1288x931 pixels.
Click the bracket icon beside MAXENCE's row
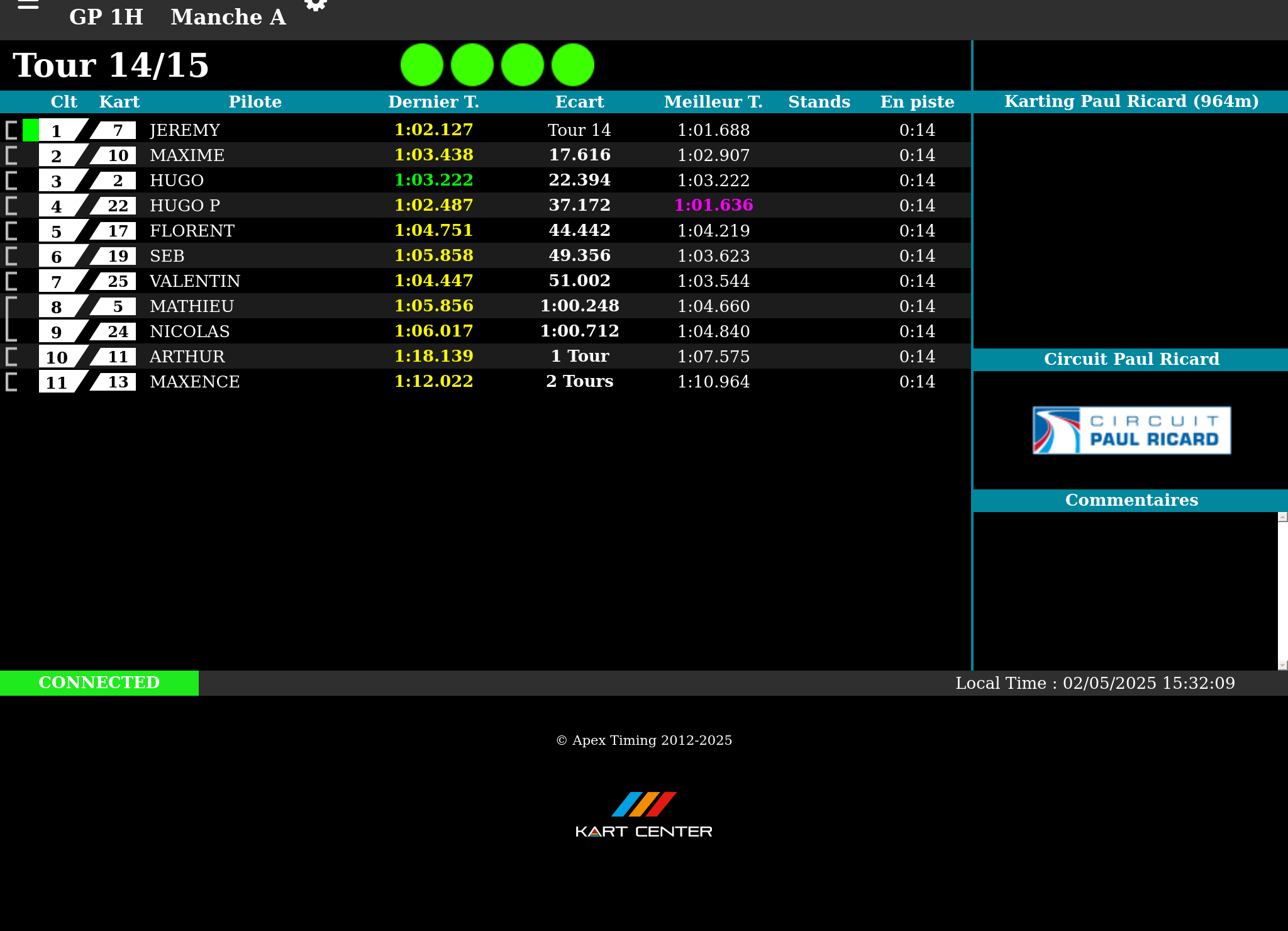tap(11, 382)
